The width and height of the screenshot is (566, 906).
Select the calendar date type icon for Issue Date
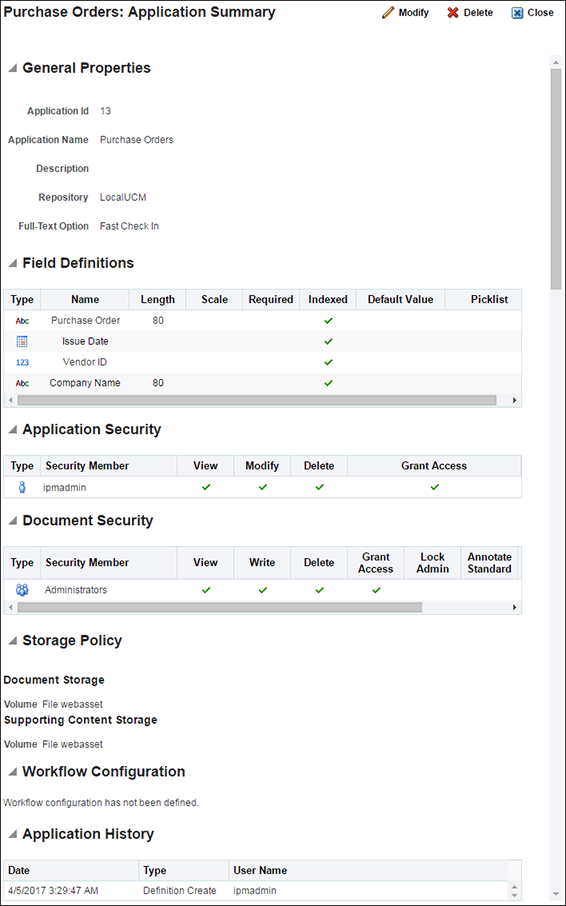[22, 341]
